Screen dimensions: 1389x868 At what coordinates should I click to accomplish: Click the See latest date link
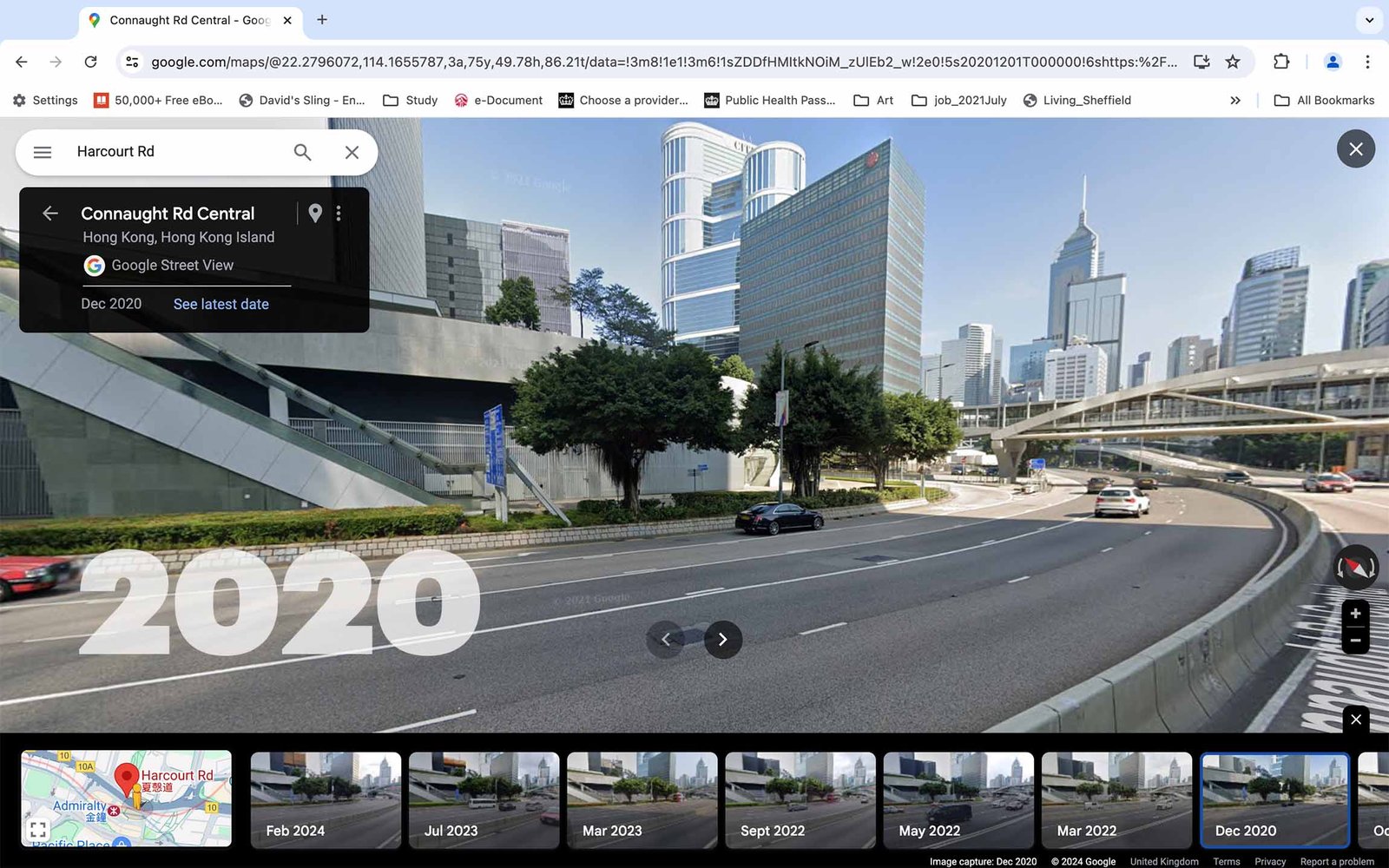click(x=221, y=304)
